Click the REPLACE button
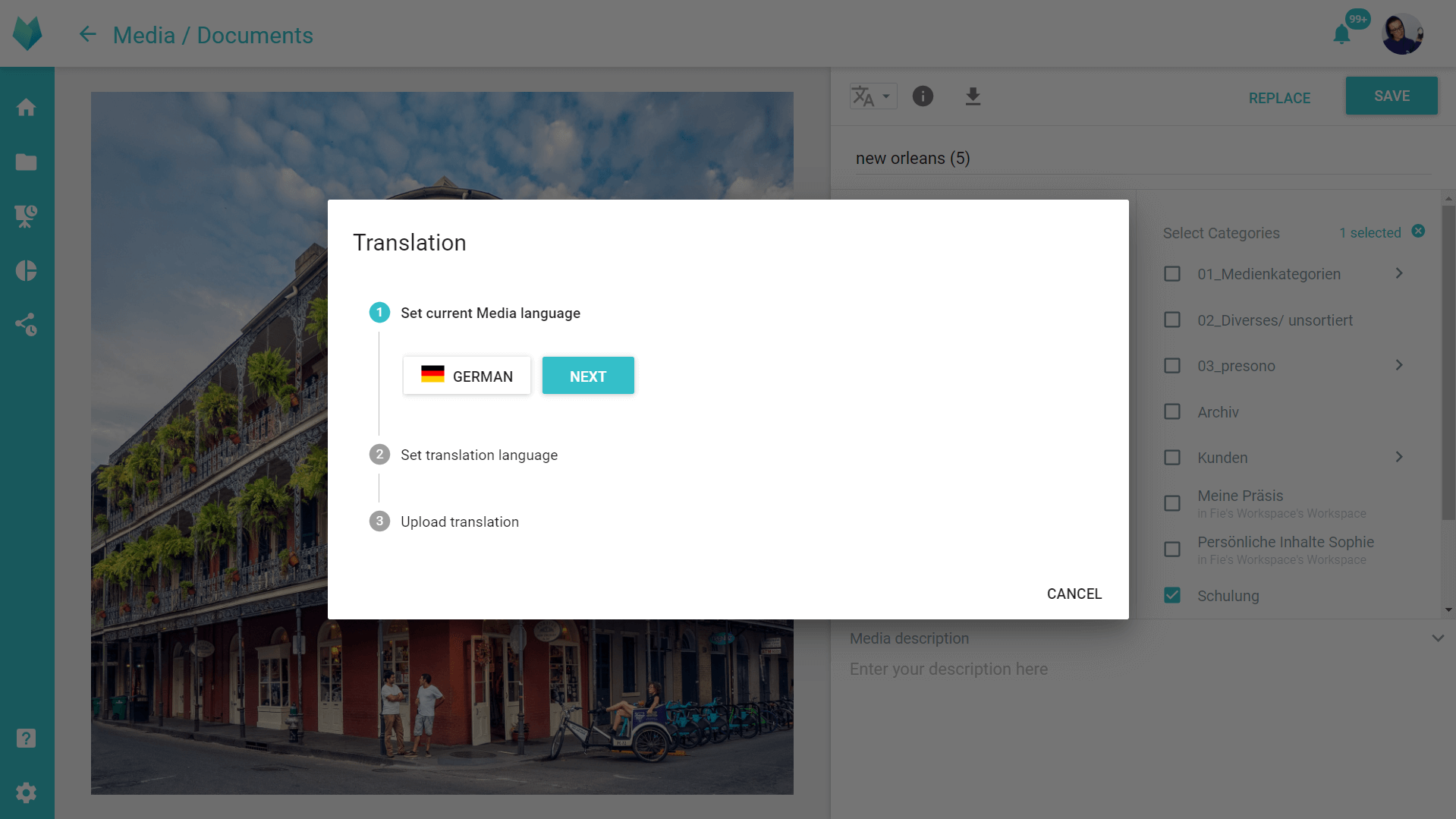 point(1279,98)
